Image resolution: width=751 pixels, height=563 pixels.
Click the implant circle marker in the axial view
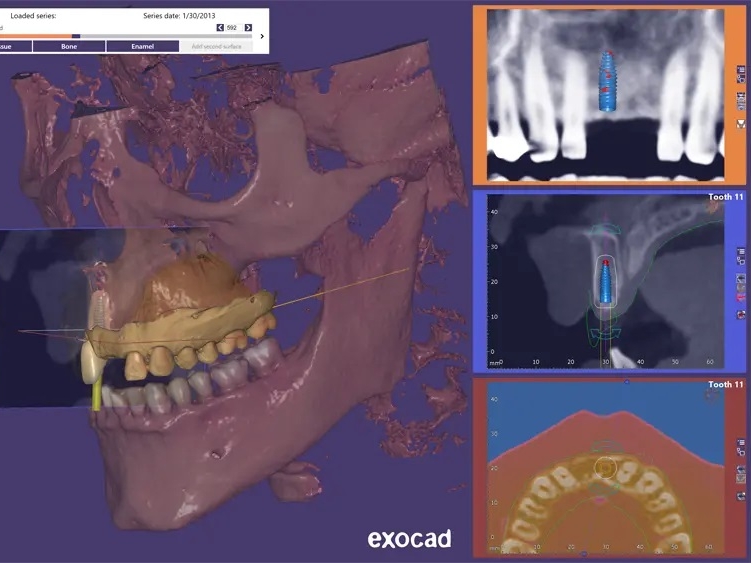point(605,467)
